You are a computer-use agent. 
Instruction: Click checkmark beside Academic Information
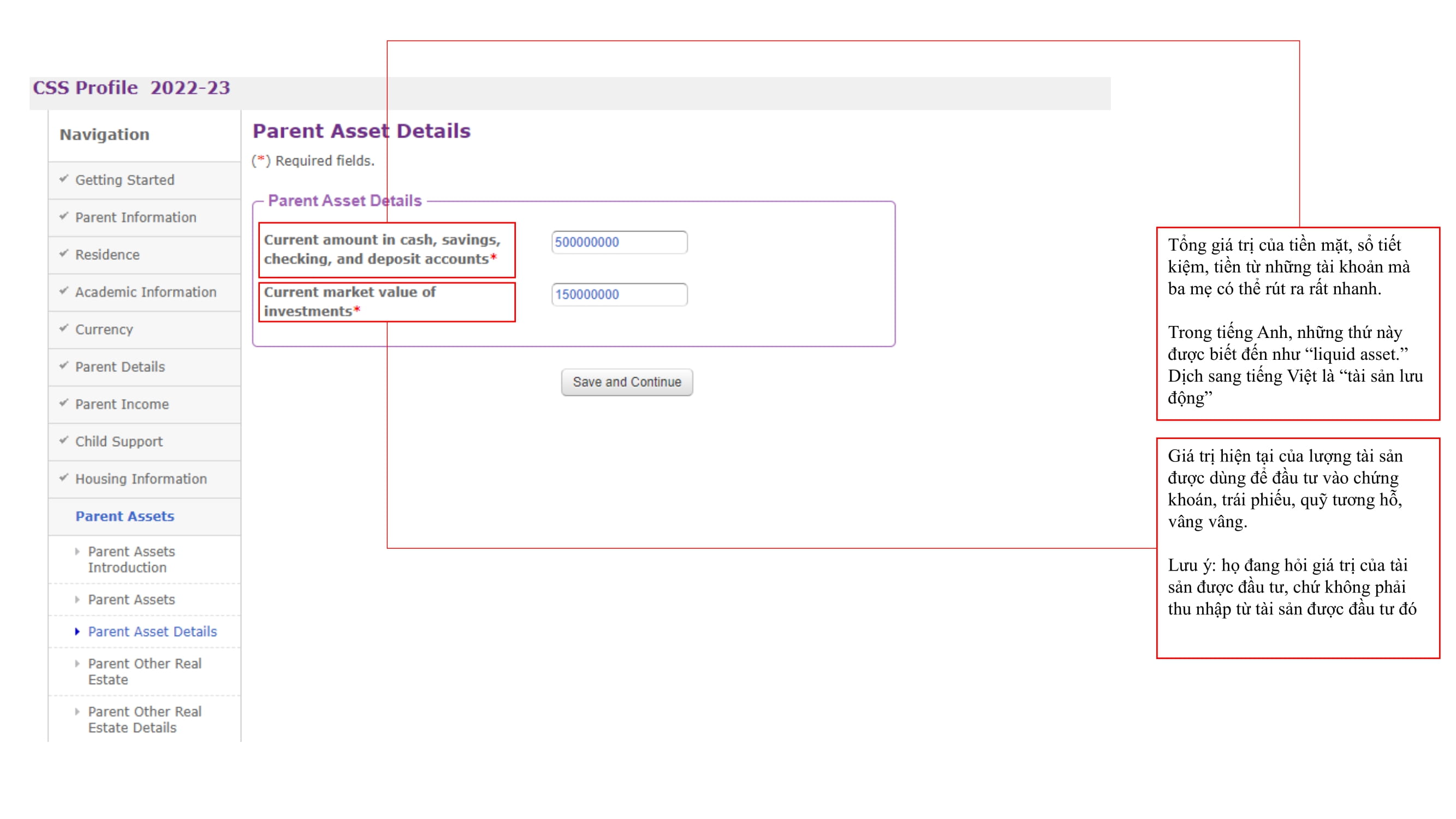click(x=64, y=290)
